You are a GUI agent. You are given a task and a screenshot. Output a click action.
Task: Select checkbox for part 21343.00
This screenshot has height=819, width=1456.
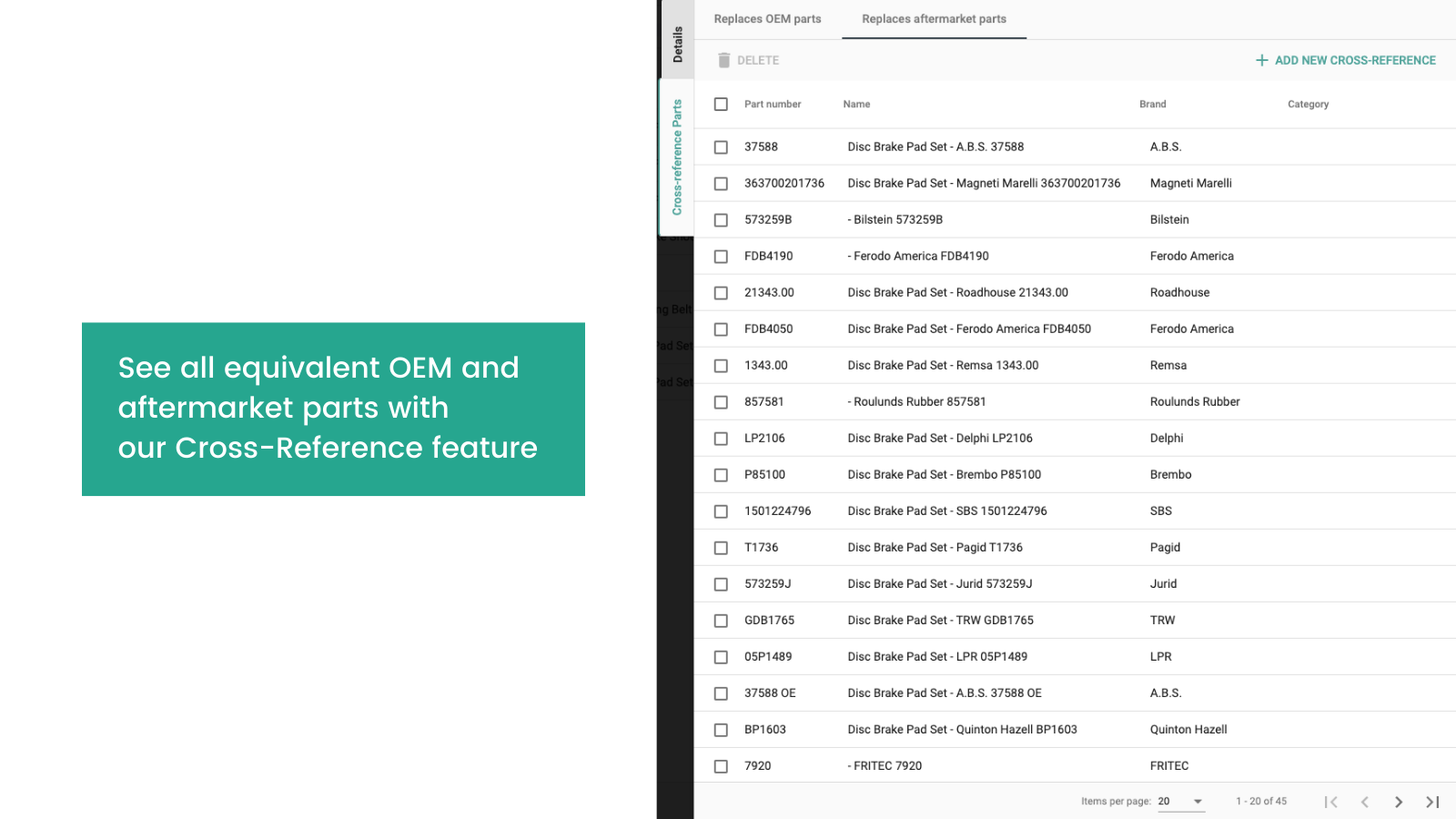point(721,292)
